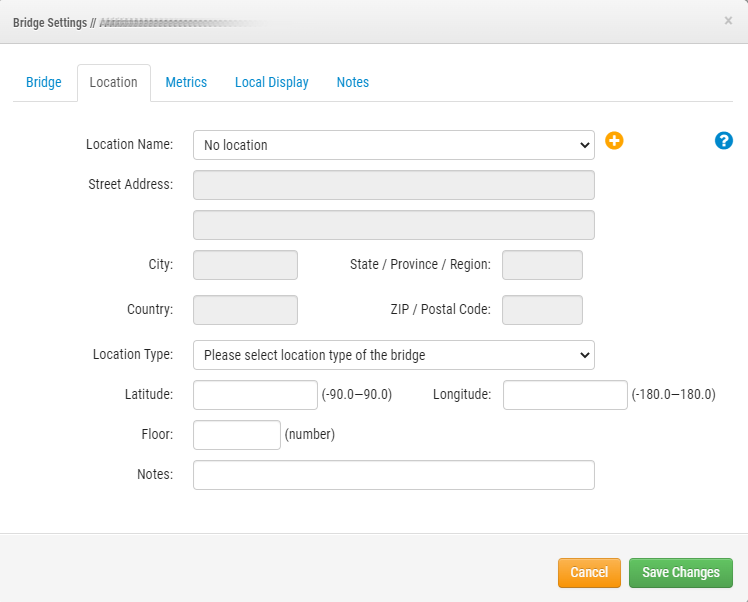
Task: Click the City input field
Action: (x=245, y=265)
